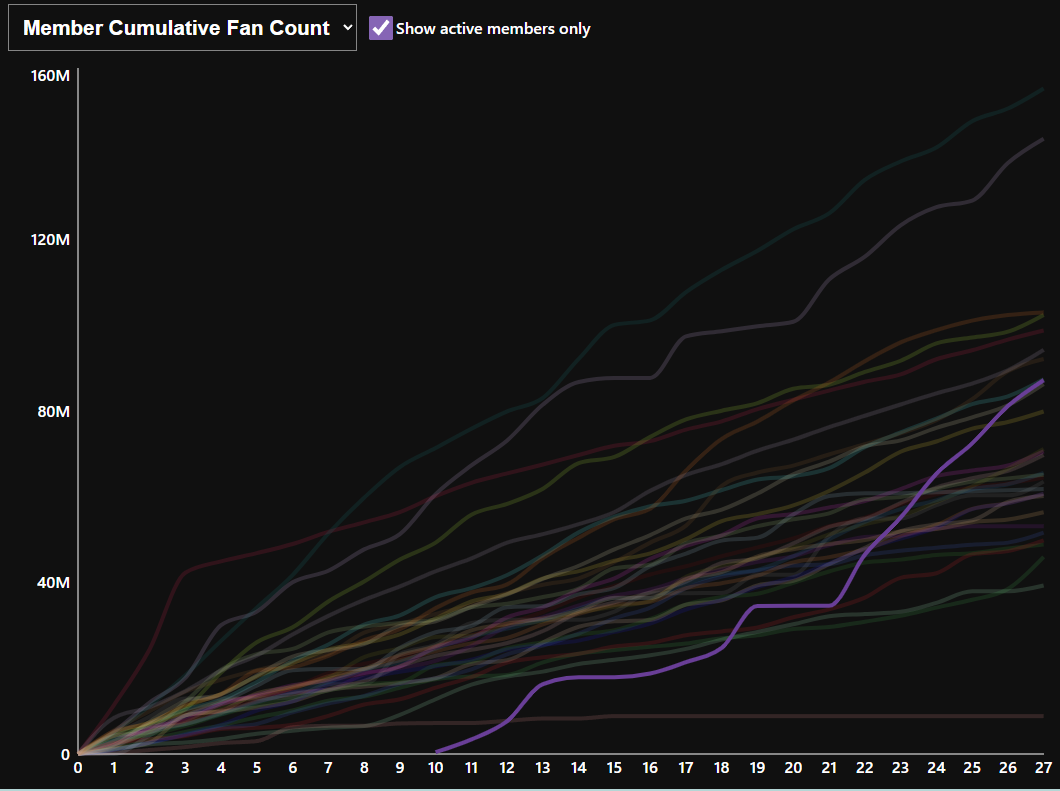Click the 120M y-axis label
The image size is (1060, 791).
pos(50,239)
